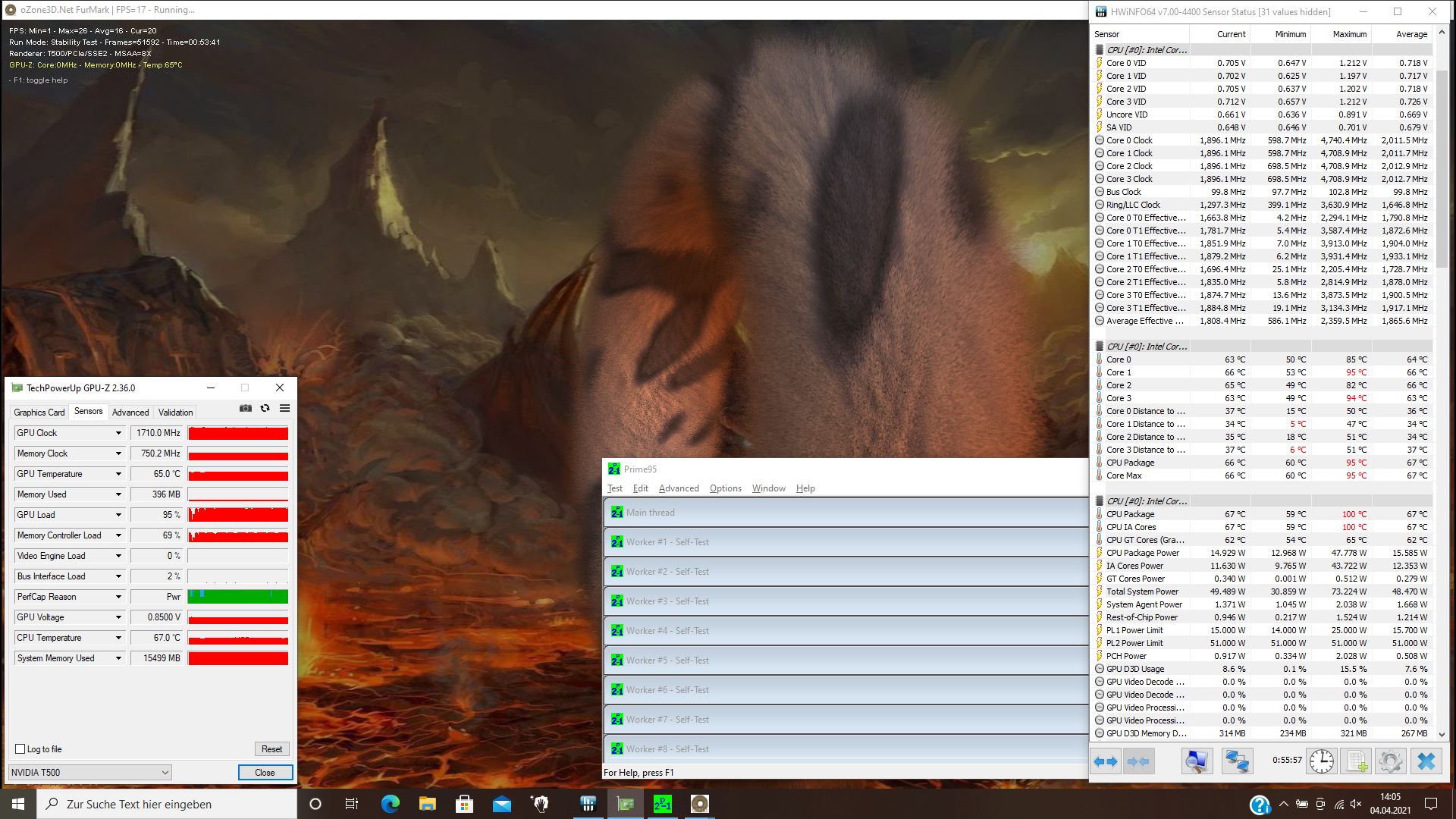1456x819 pixels.
Task: Open NVIDIA T500 device selector
Action: tap(89, 773)
